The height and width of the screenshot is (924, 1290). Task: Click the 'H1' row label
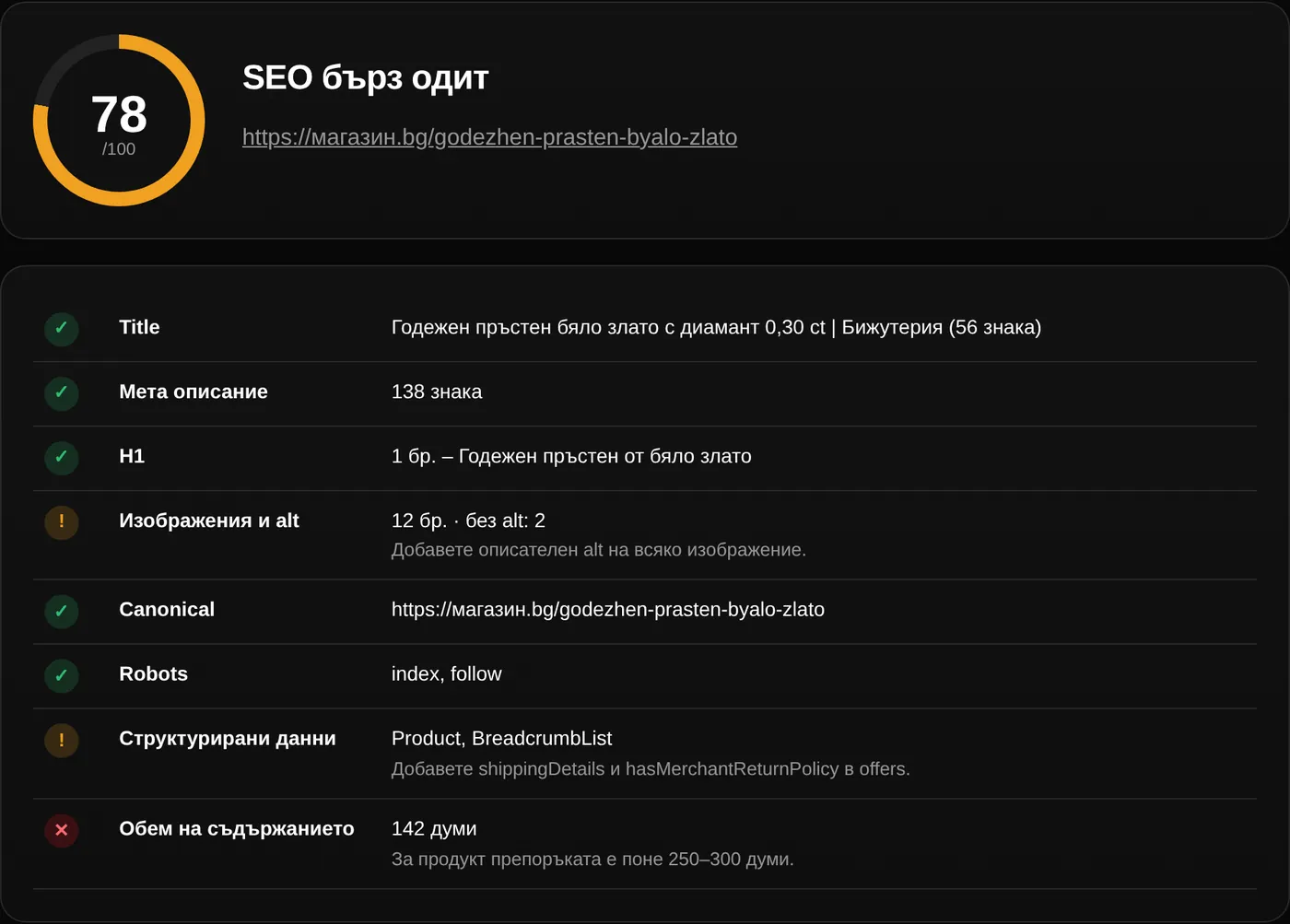click(x=132, y=456)
